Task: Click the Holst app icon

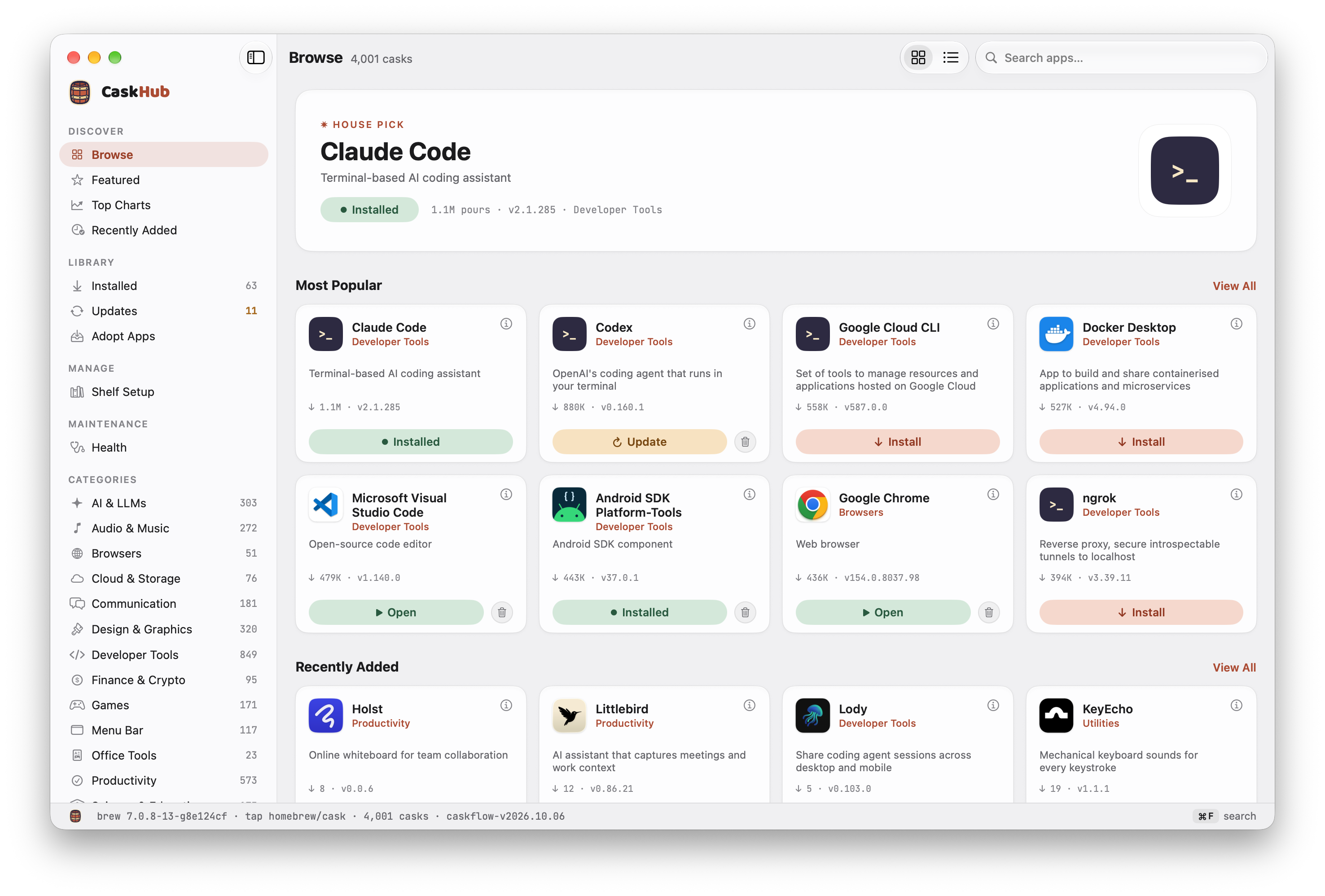Action: (x=325, y=716)
